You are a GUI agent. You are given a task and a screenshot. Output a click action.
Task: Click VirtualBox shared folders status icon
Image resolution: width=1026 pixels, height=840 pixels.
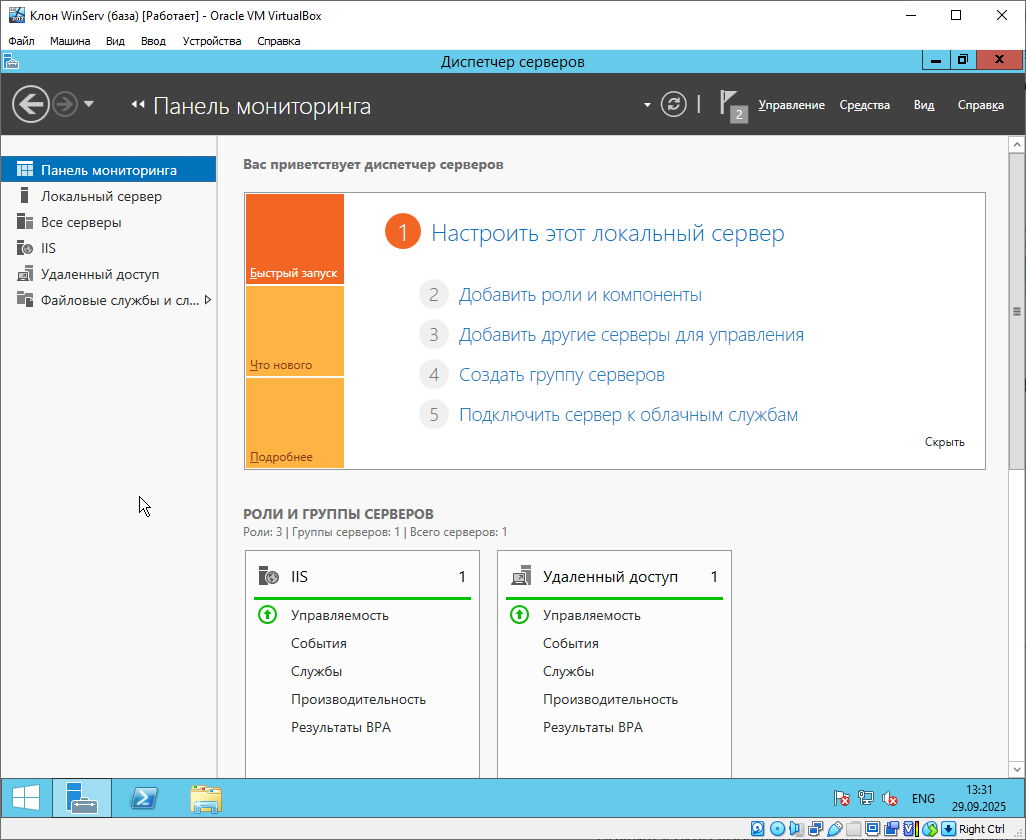point(853,829)
